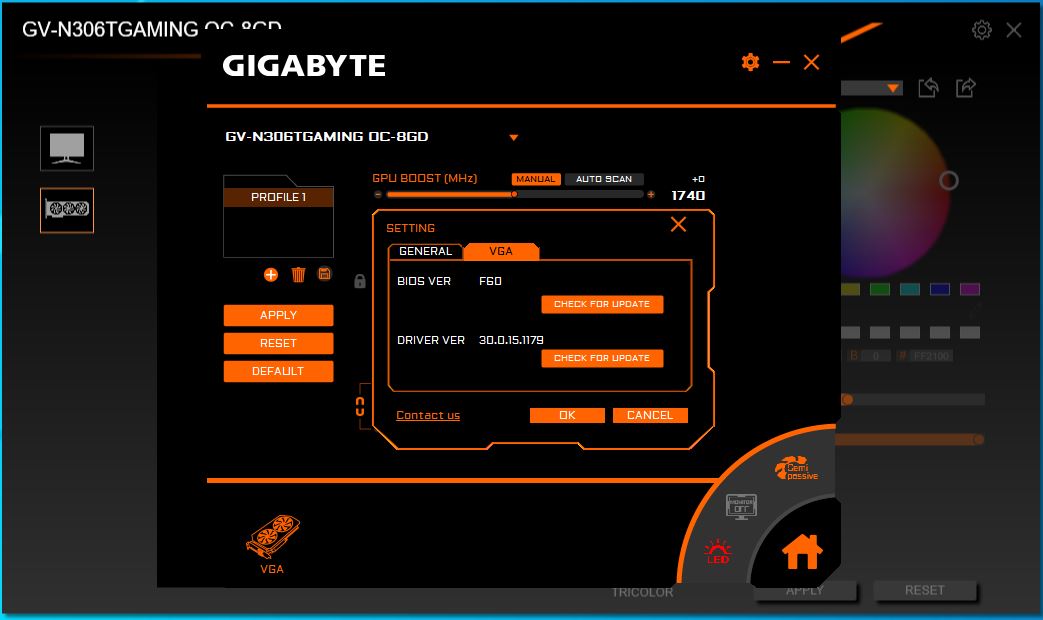1043x620 pixels.
Task: Click background window RESET button
Action: [x=925, y=590]
